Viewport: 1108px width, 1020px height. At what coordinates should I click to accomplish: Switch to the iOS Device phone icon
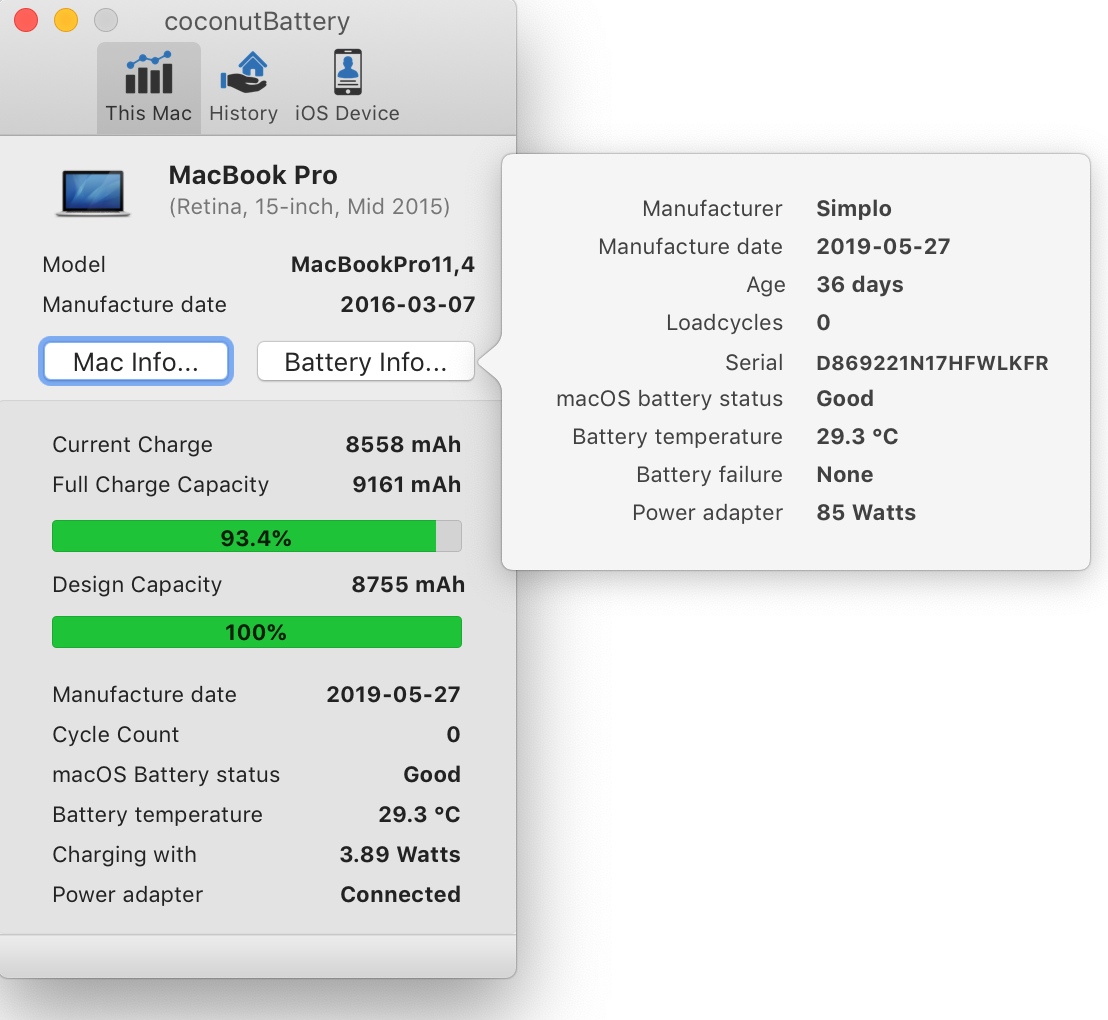click(x=347, y=72)
